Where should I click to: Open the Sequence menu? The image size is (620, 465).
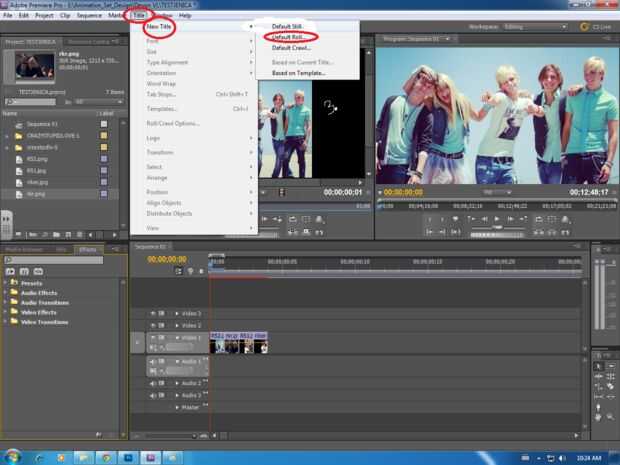click(x=89, y=15)
